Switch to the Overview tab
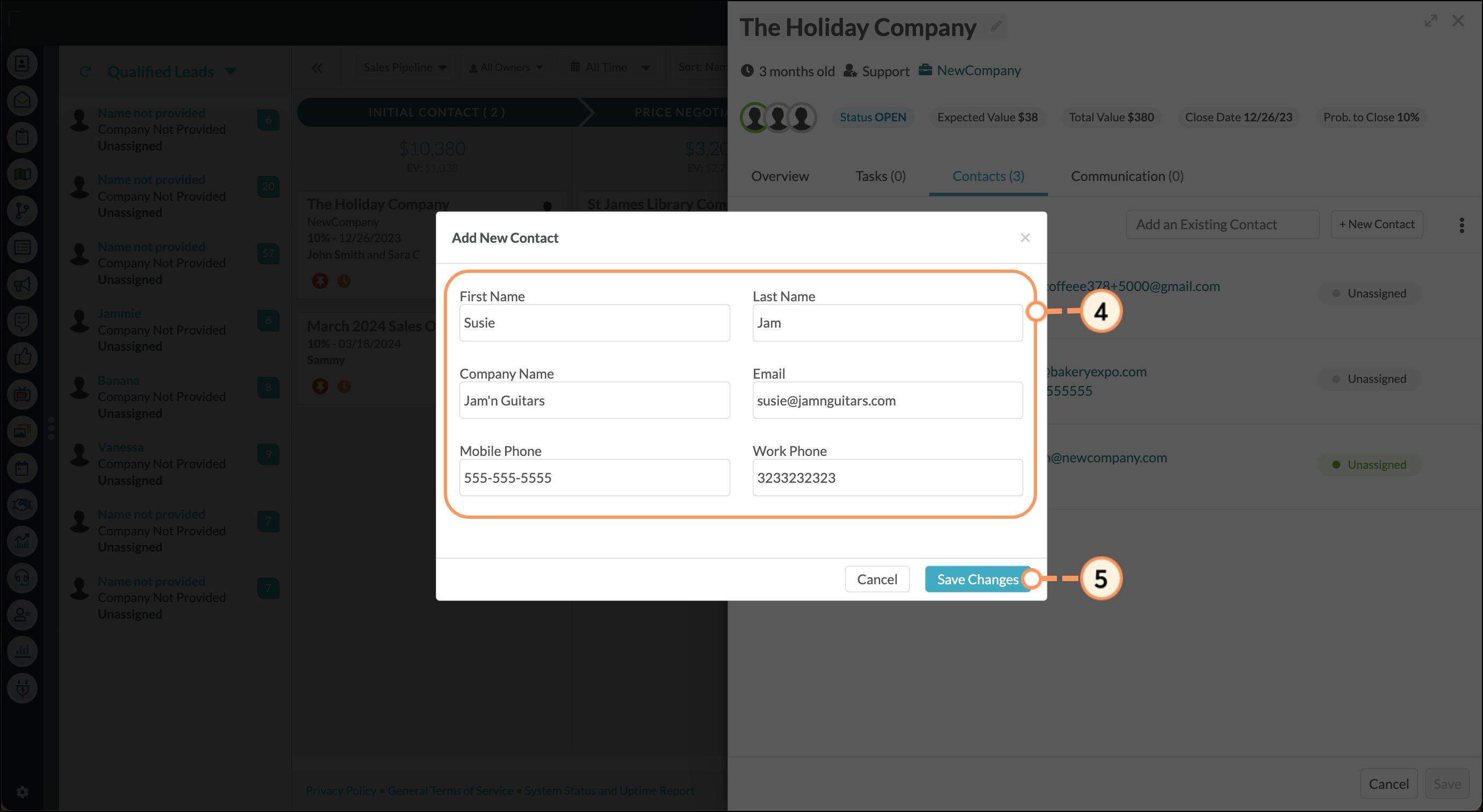The height and width of the screenshot is (812, 1483). [x=780, y=176]
